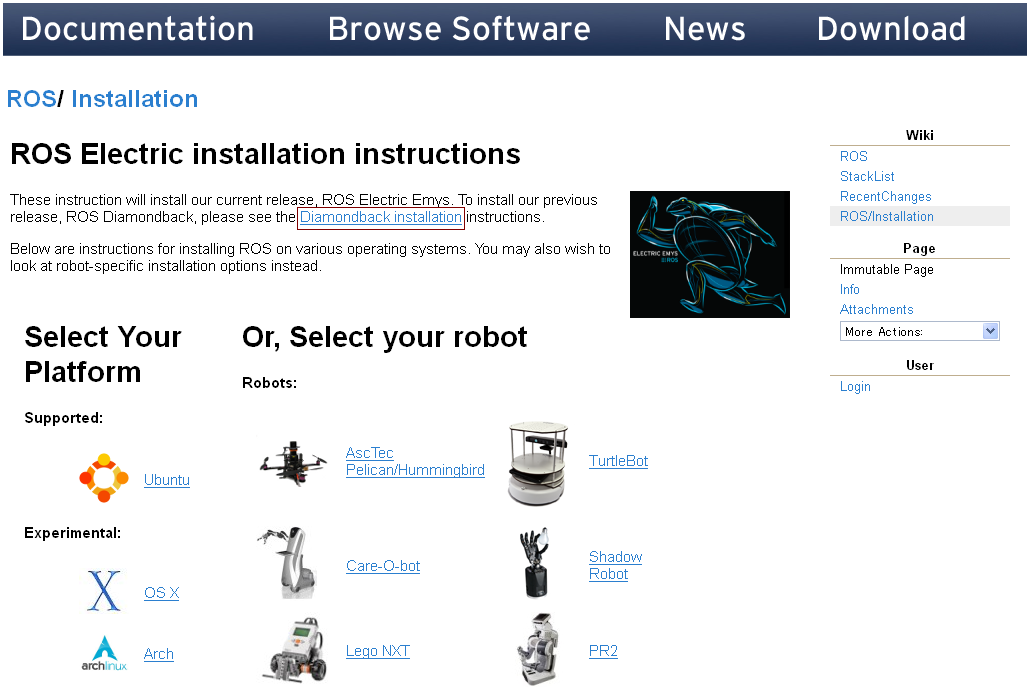Click the ROS breadcrumb link
The height and width of the screenshot is (691, 1031).
click(x=31, y=99)
